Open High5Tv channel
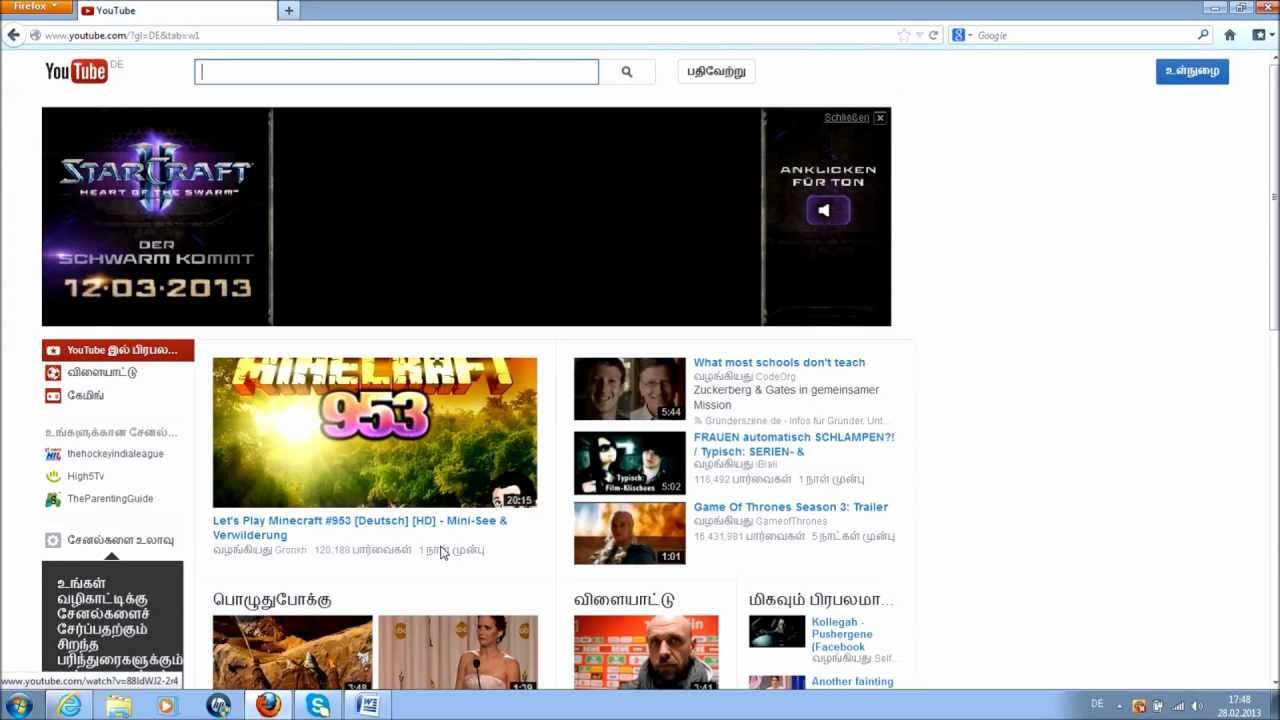 [x=86, y=476]
